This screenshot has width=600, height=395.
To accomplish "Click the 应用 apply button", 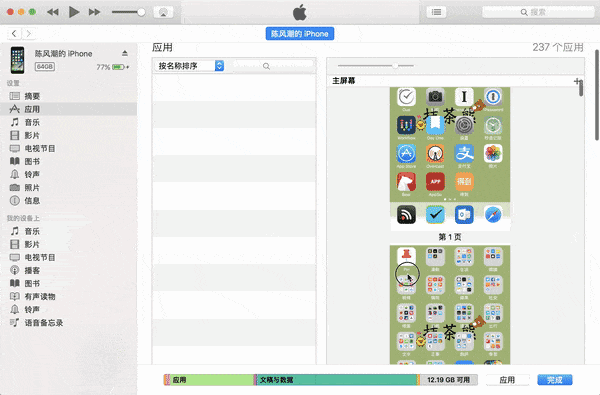I will (x=507, y=380).
